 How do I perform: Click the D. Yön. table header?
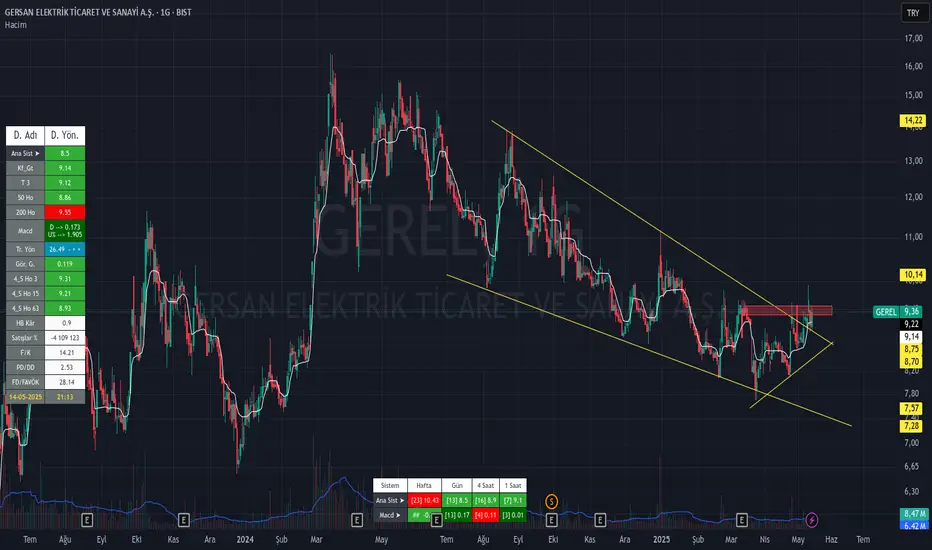point(65,136)
